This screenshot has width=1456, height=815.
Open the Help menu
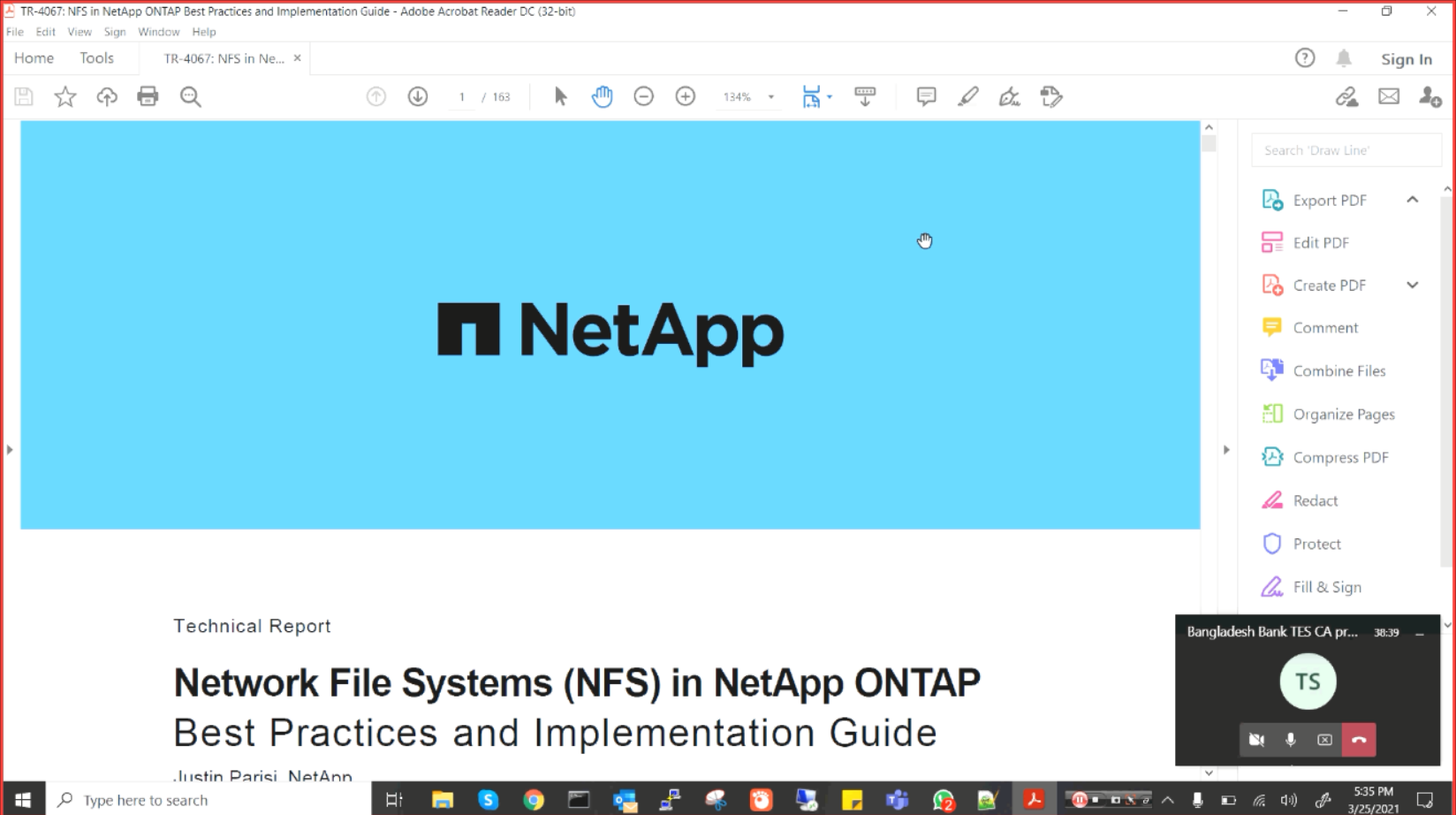[x=204, y=32]
